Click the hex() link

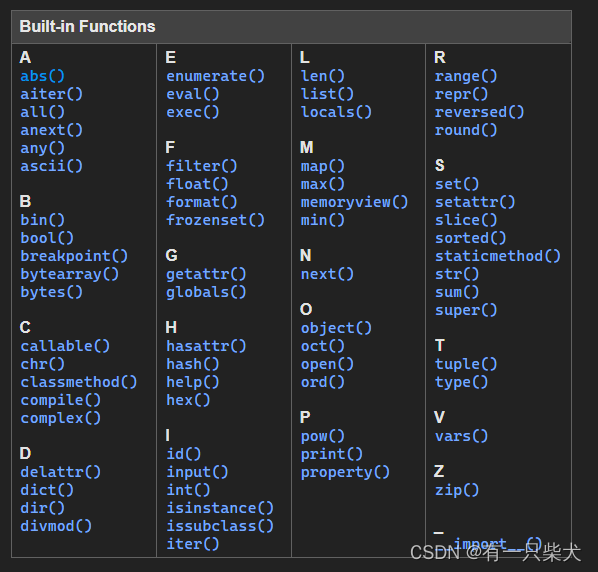point(188,400)
